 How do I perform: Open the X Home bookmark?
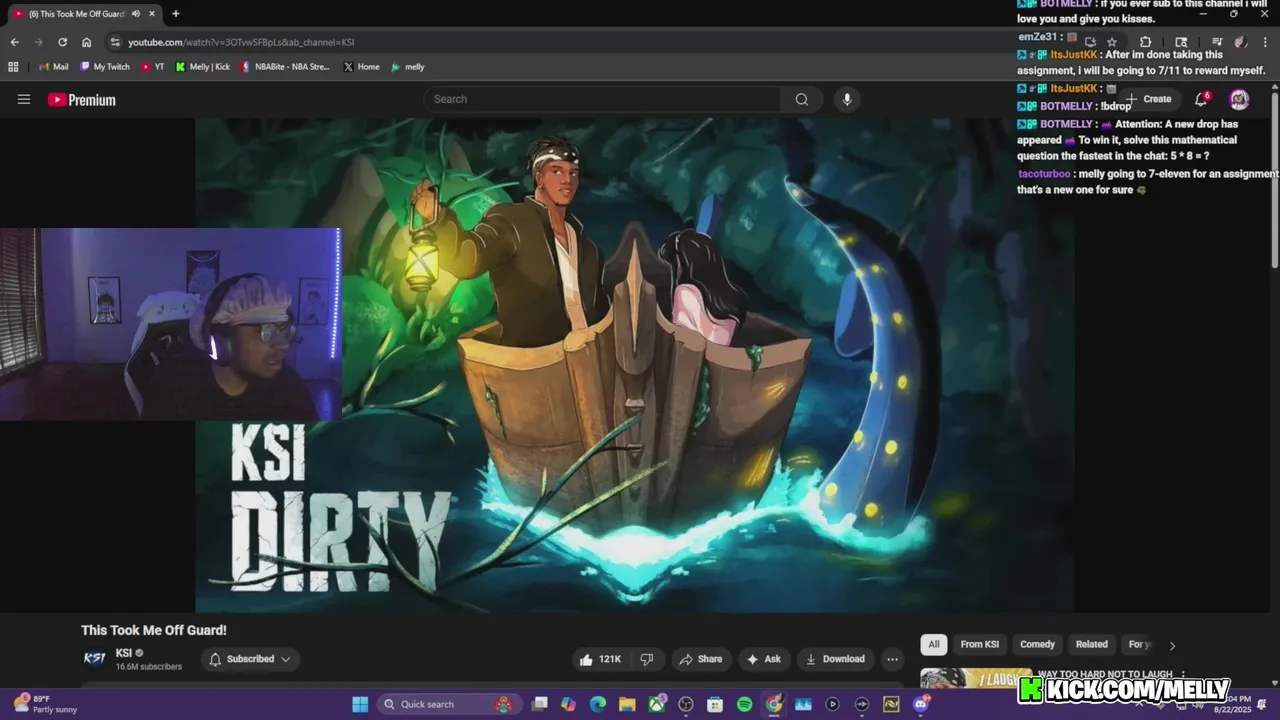point(361,67)
